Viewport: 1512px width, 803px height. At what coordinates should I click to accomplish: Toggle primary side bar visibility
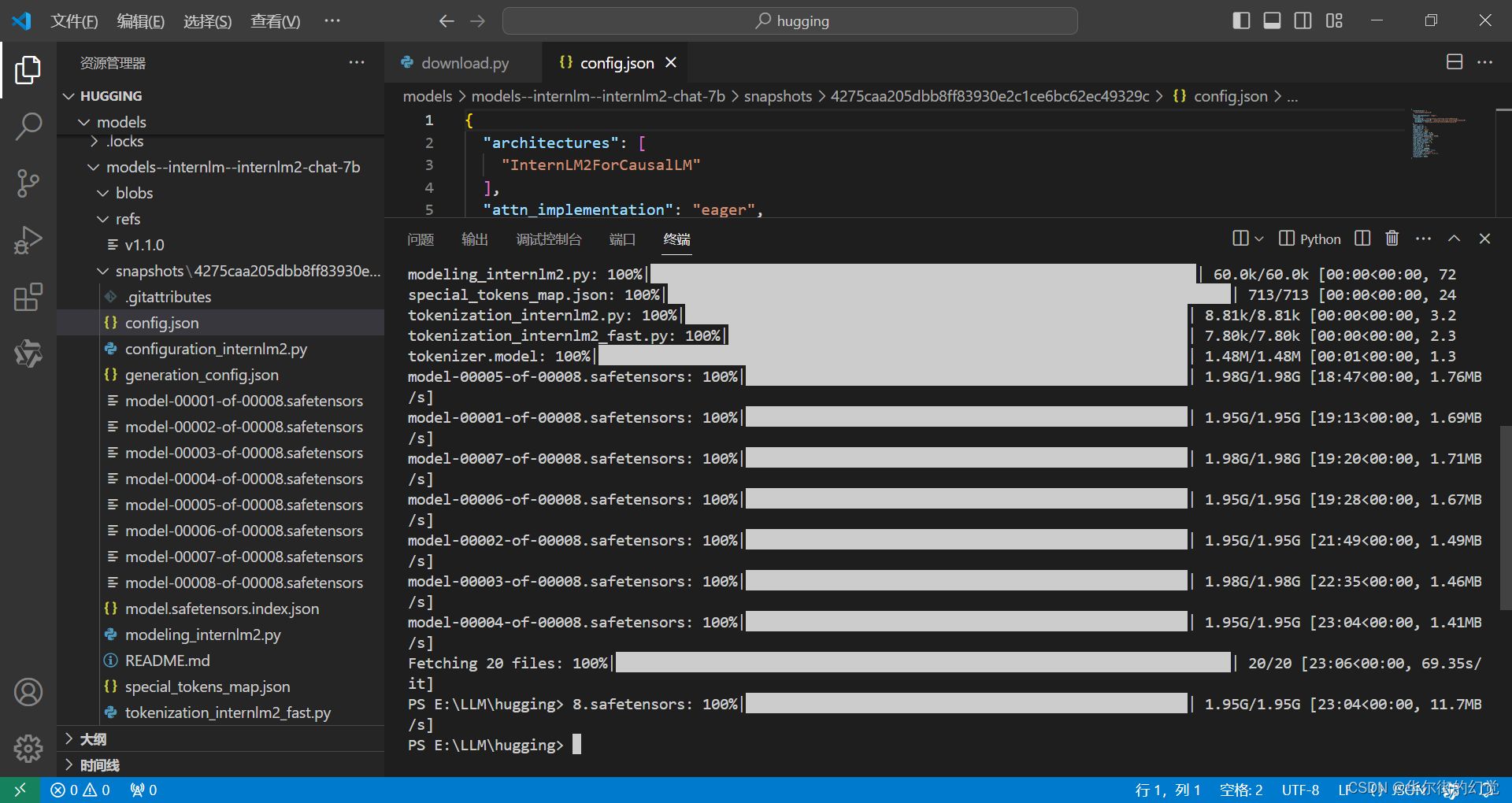pos(1241,20)
